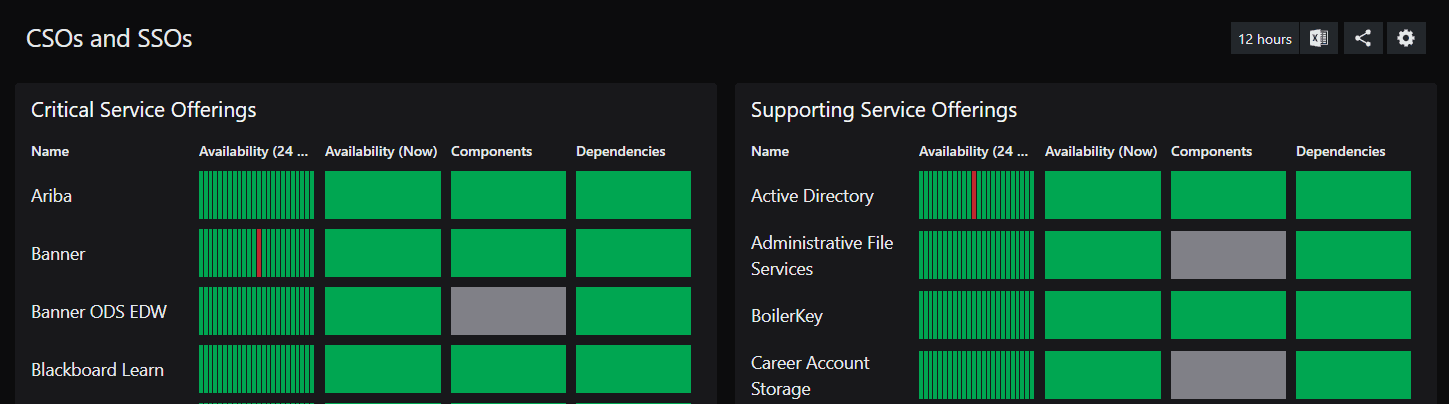This screenshot has width=1449, height=404.
Task: Click Banner ODS EDW 24-hour availability chart
Action: click(x=256, y=311)
